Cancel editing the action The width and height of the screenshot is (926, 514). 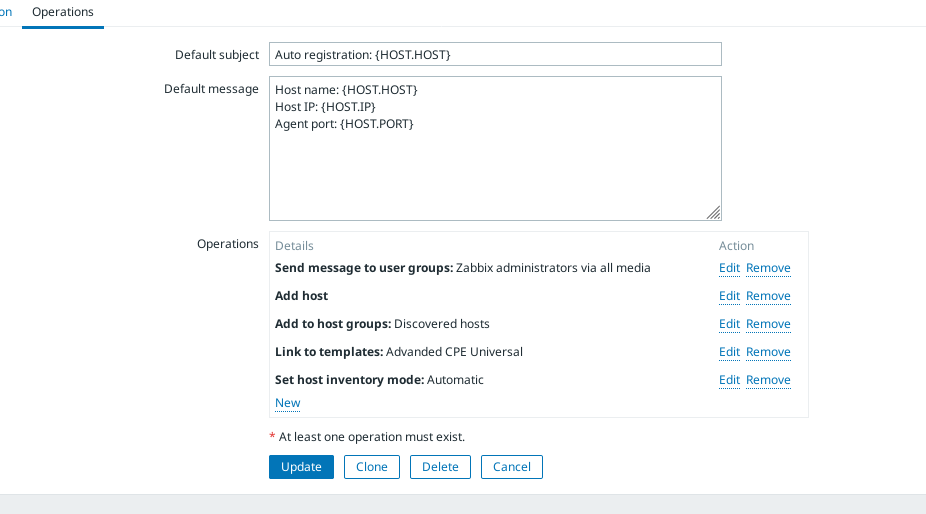click(512, 467)
